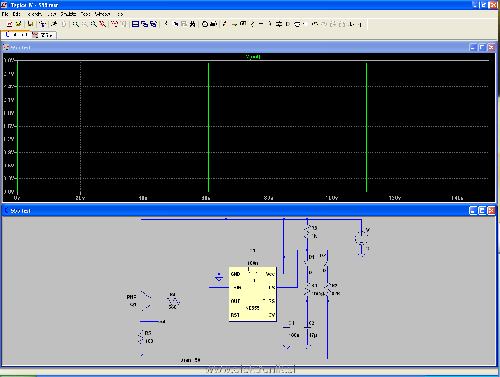Open Find with the binoculars icon
This screenshot has height=377, width=500.
[192, 24]
